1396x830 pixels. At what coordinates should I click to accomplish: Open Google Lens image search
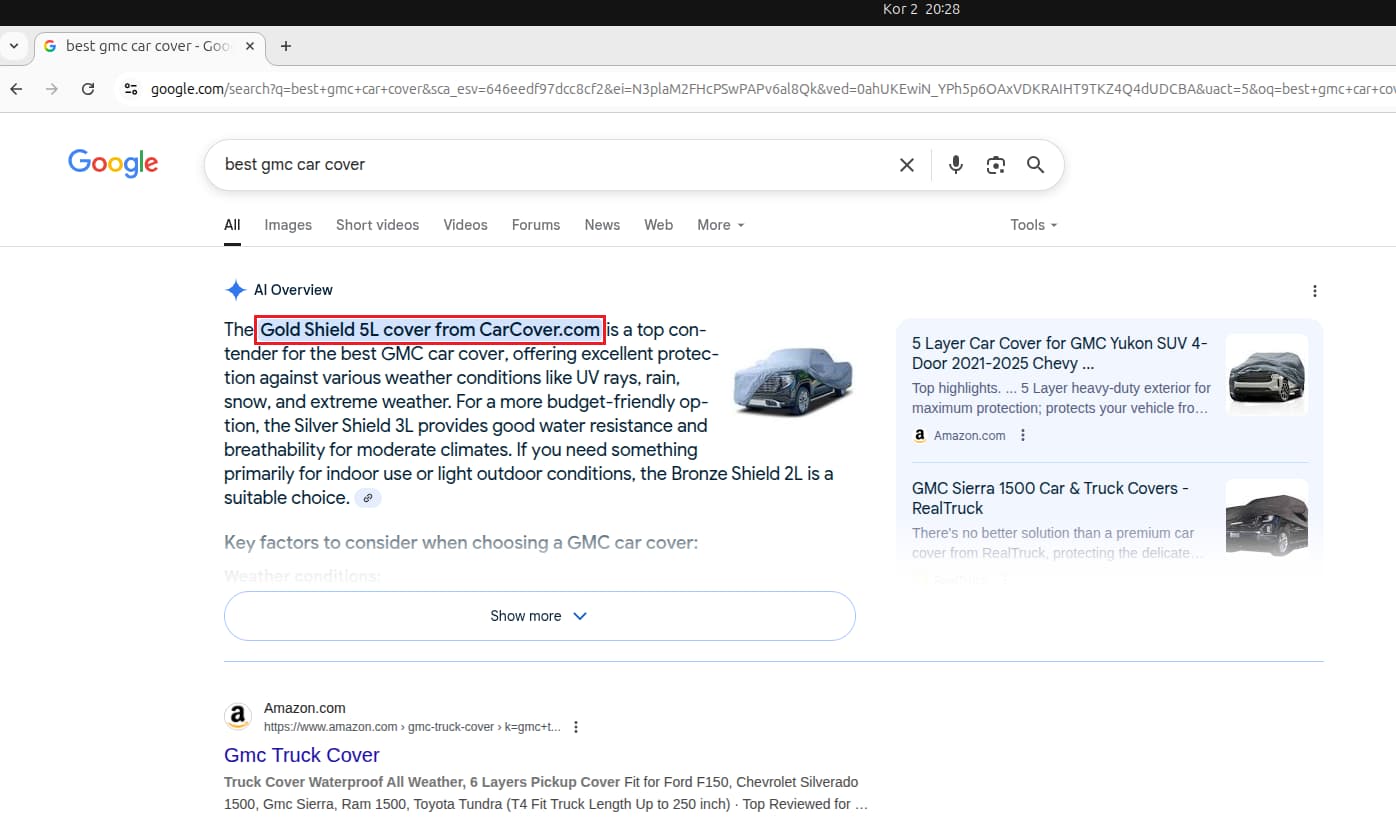click(995, 165)
